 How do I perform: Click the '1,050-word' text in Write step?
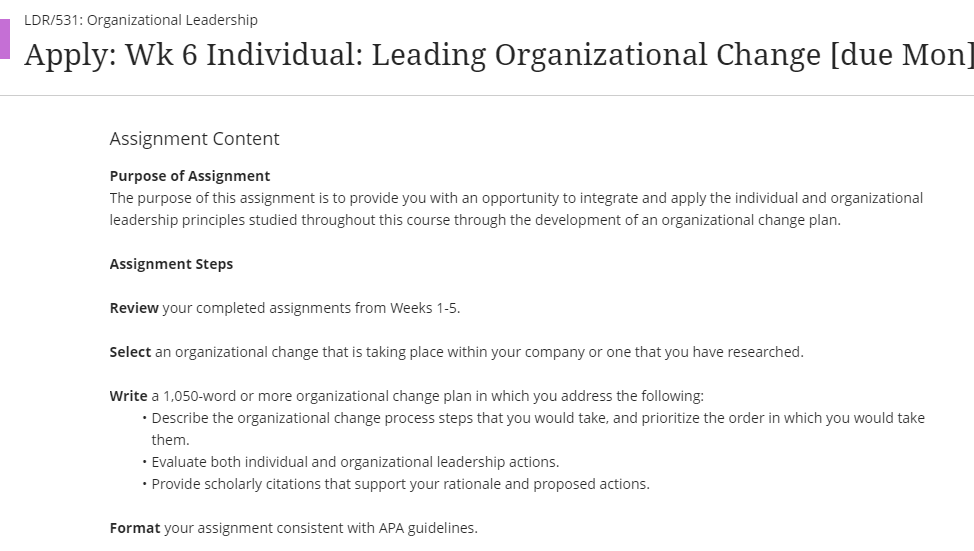(199, 396)
